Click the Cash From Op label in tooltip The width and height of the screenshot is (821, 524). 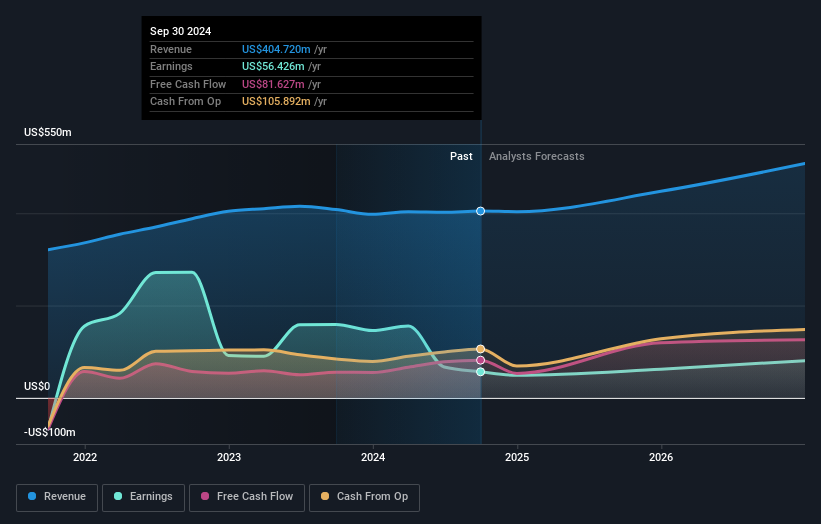point(185,102)
